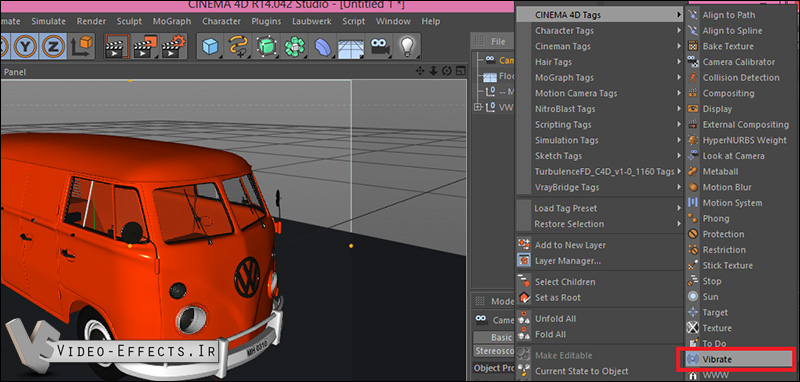Expand the NitroBlast Tags submenu
The height and width of the screenshot is (382, 800).
600,109
